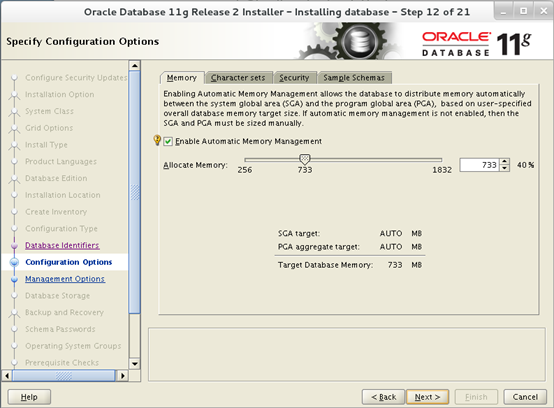
Task: Minimize the installer window
Action: point(503,11)
